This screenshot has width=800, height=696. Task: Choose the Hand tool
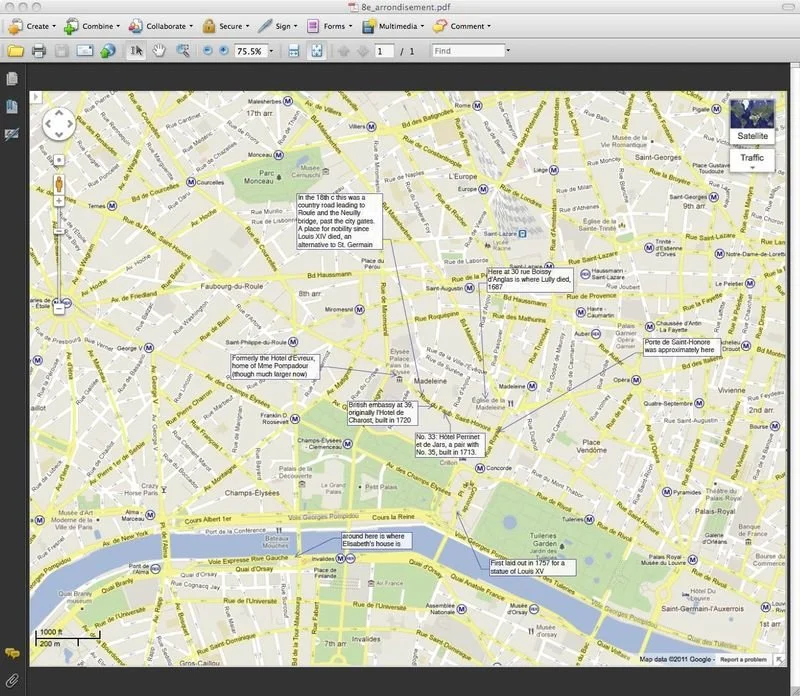click(x=159, y=51)
